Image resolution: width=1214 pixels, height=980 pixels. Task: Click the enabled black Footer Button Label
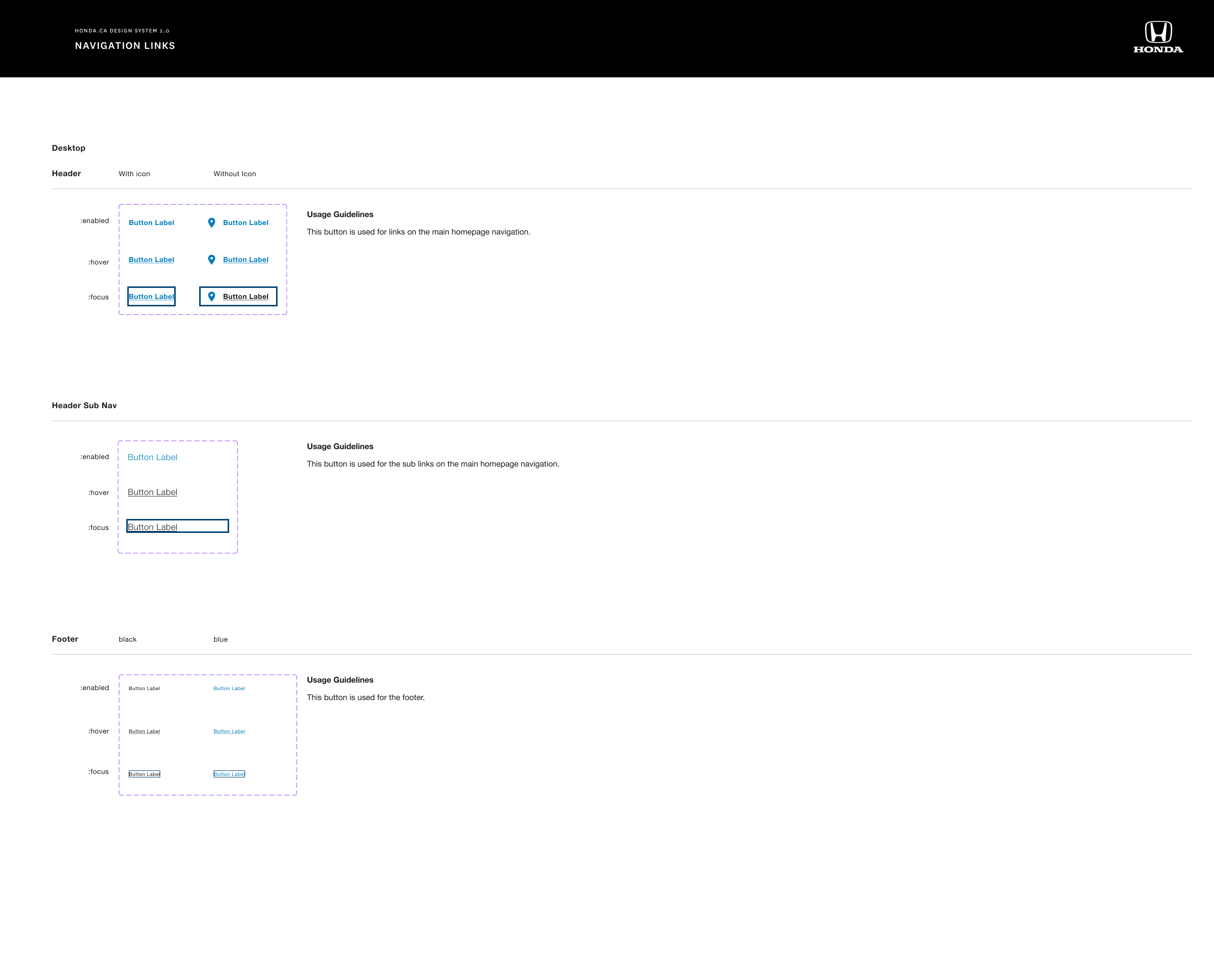point(145,689)
